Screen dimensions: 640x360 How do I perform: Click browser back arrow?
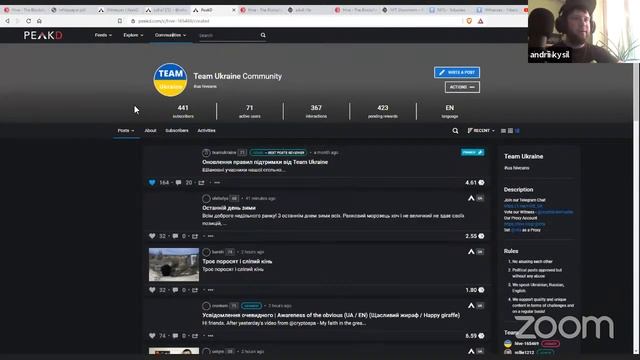7,21
